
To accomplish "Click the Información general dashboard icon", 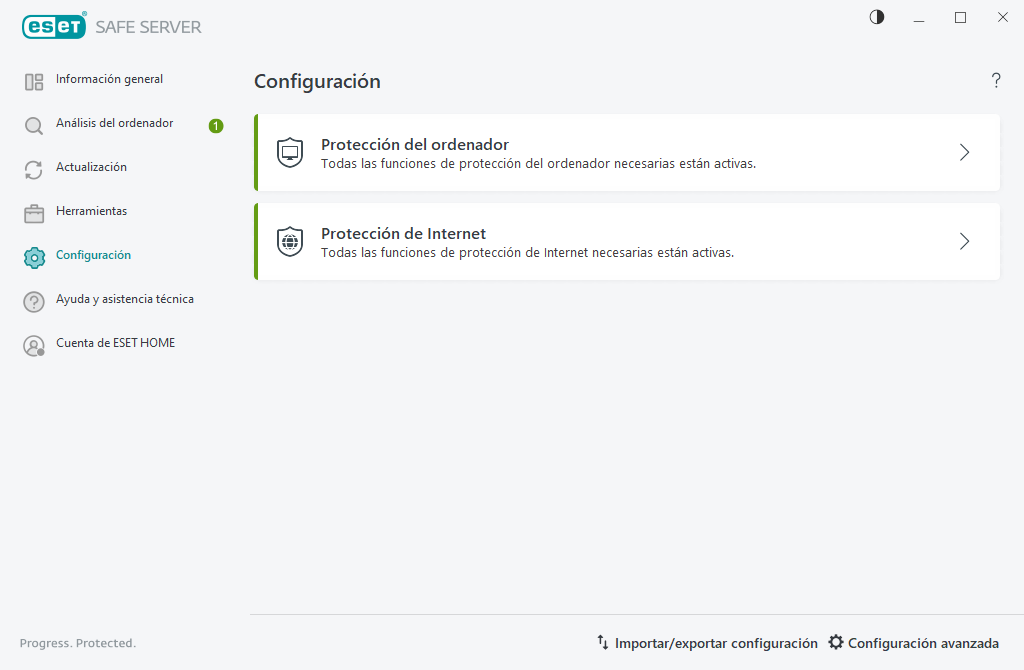I will pos(33,81).
